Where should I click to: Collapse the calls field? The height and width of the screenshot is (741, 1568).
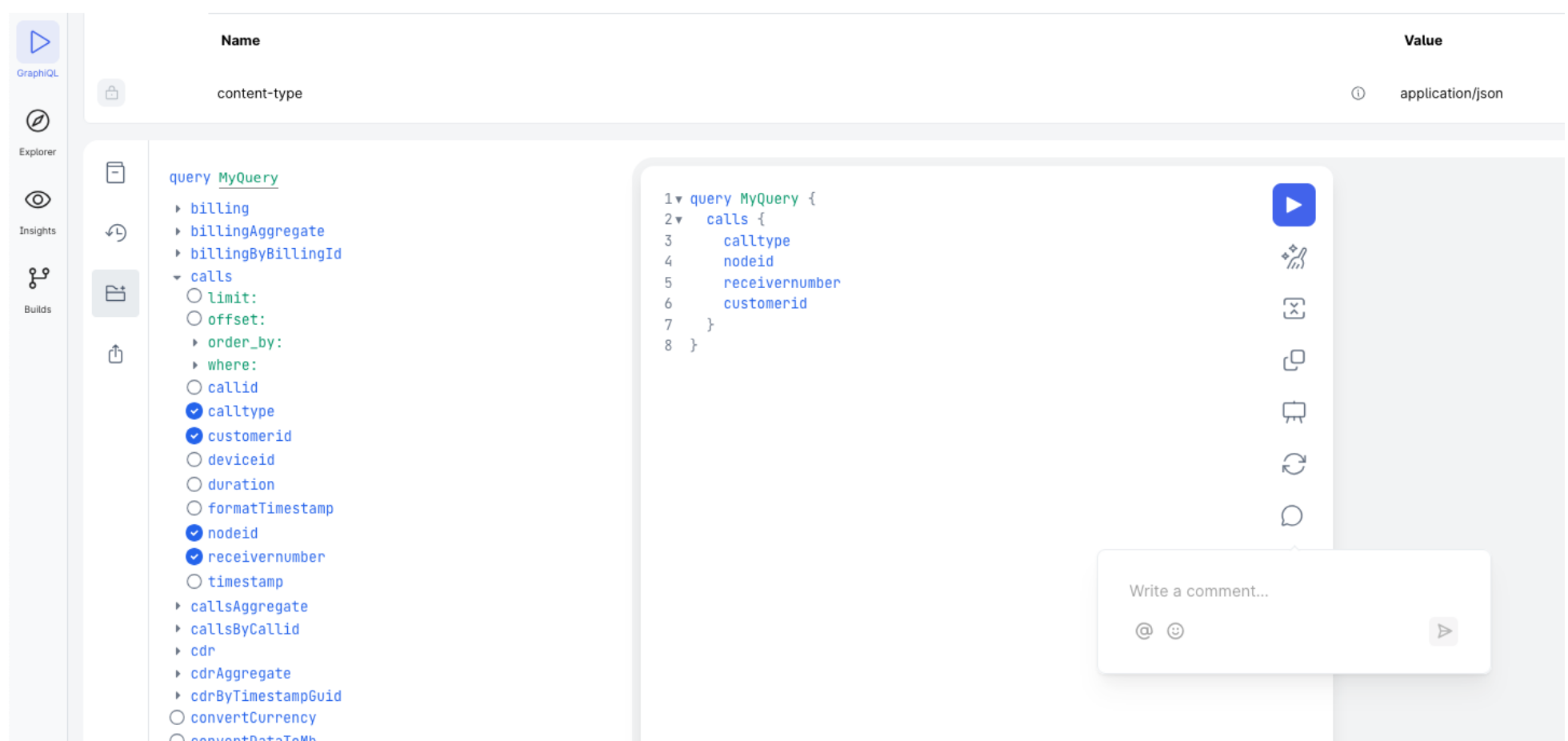click(x=178, y=277)
